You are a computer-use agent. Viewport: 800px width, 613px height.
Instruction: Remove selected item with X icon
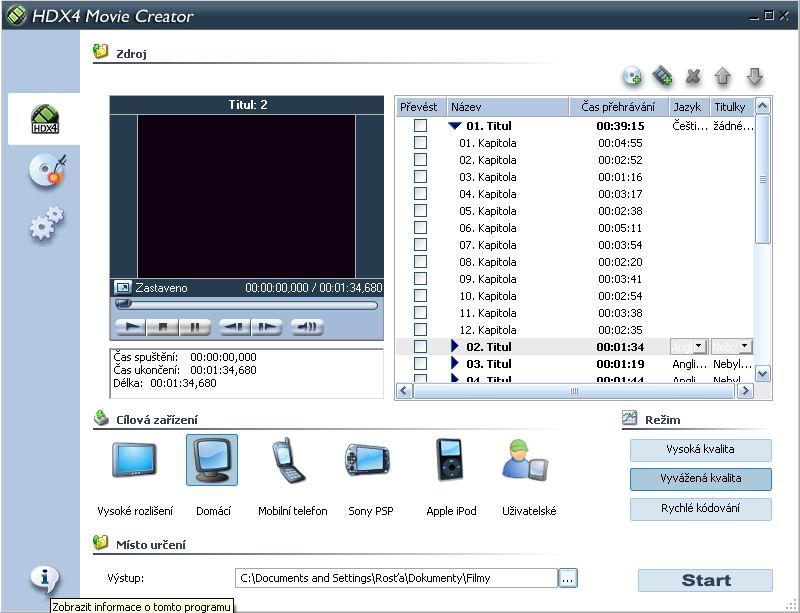[692, 77]
